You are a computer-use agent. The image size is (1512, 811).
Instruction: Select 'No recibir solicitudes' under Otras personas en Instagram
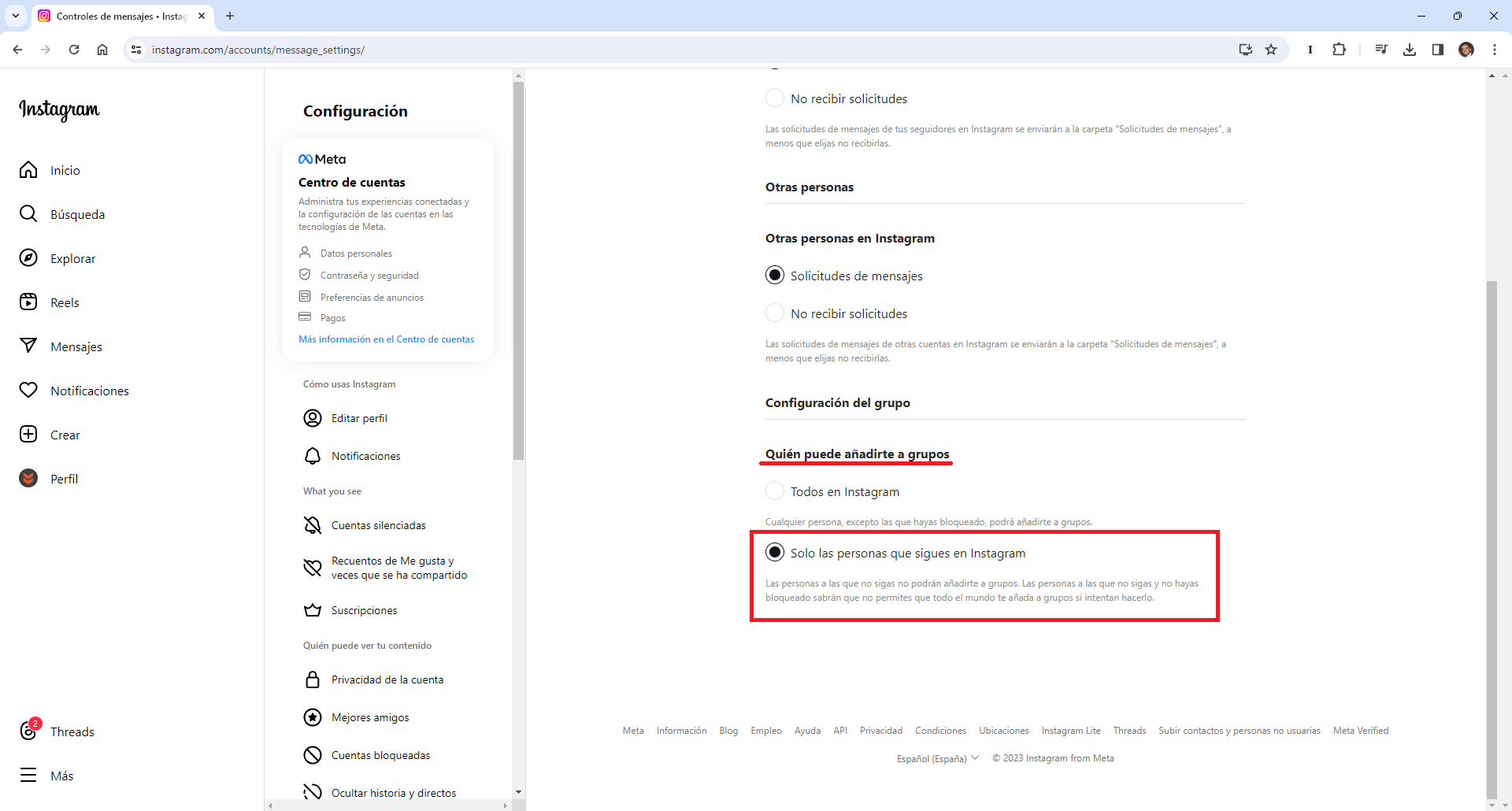[x=775, y=313]
